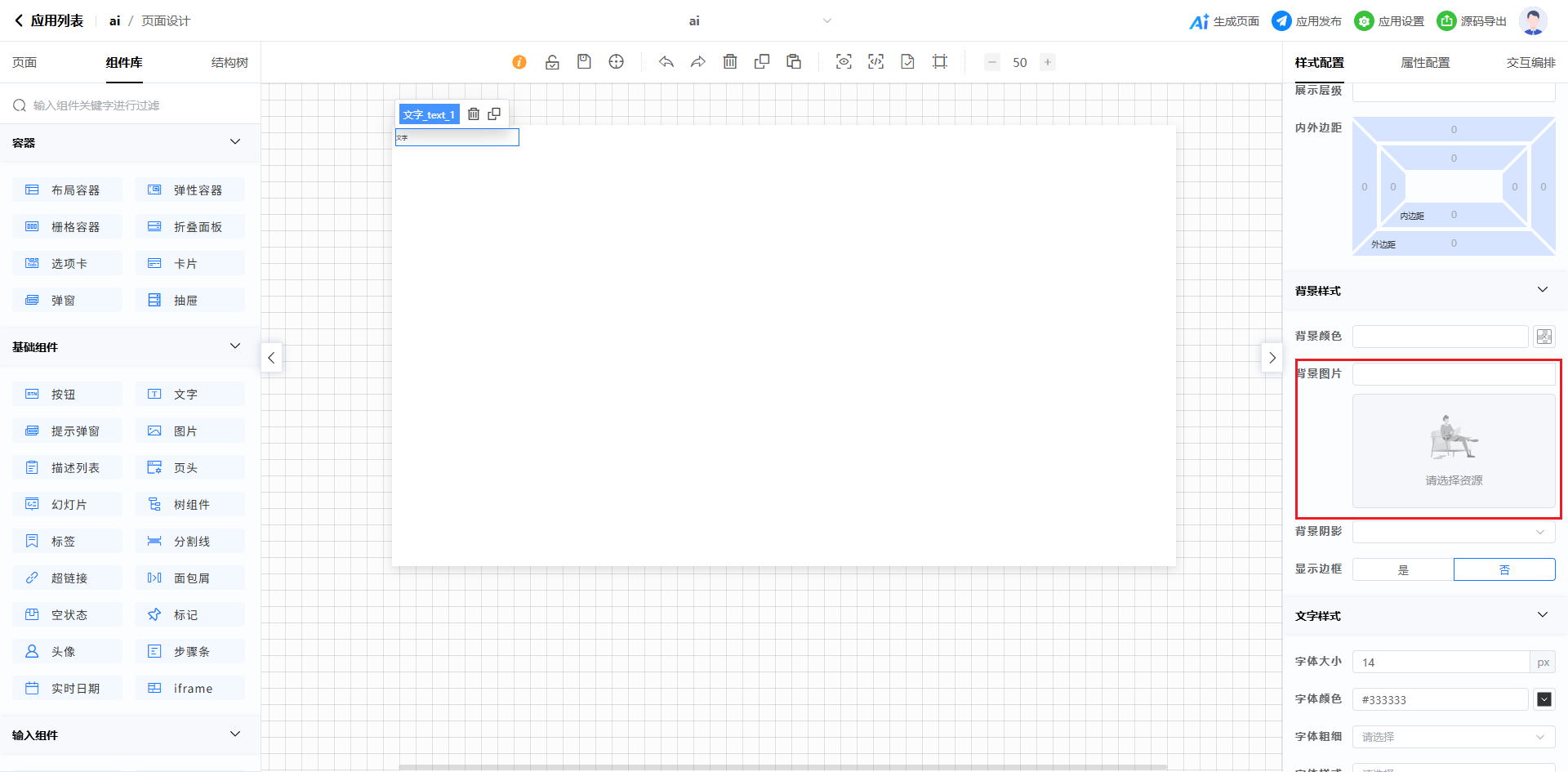Switch to the 结构树 tab
1568x772 pixels.
tap(229, 63)
